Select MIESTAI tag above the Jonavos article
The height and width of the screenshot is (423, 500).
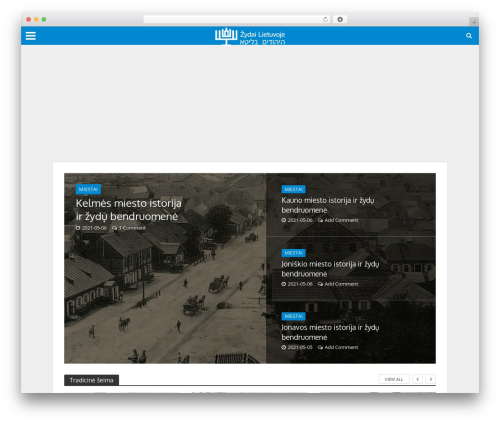coord(293,316)
